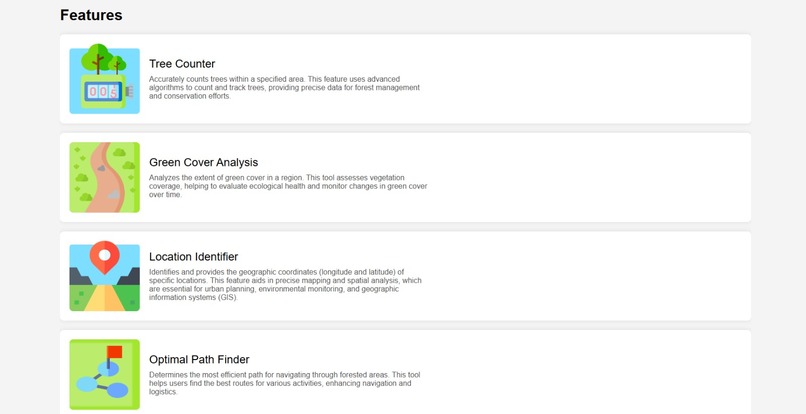Image resolution: width=806 pixels, height=414 pixels.
Task: Click the green trees atop the counter
Action: point(103,59)
